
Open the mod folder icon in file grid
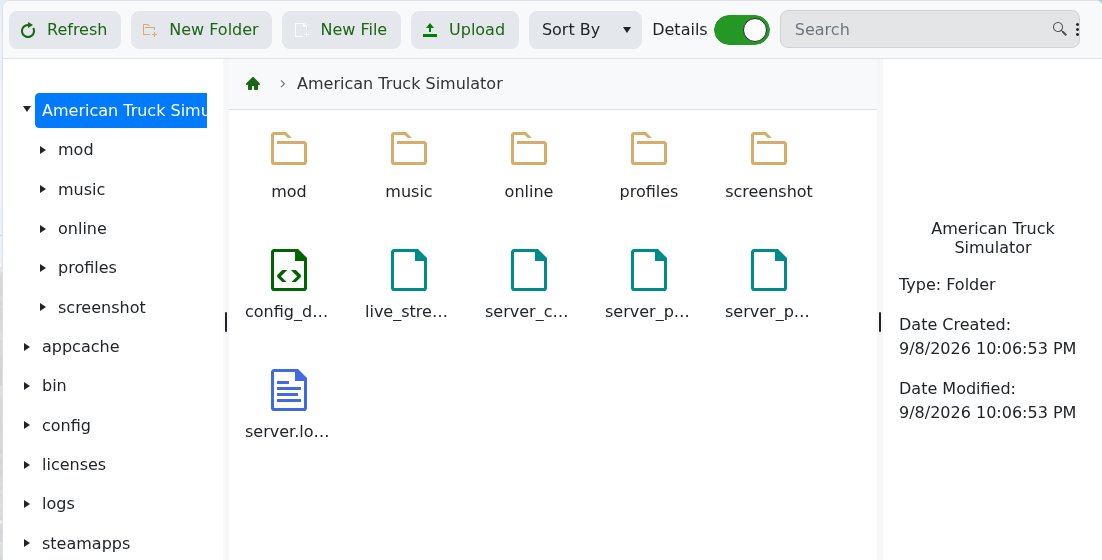pyautogui.click(x=289, y=148)
